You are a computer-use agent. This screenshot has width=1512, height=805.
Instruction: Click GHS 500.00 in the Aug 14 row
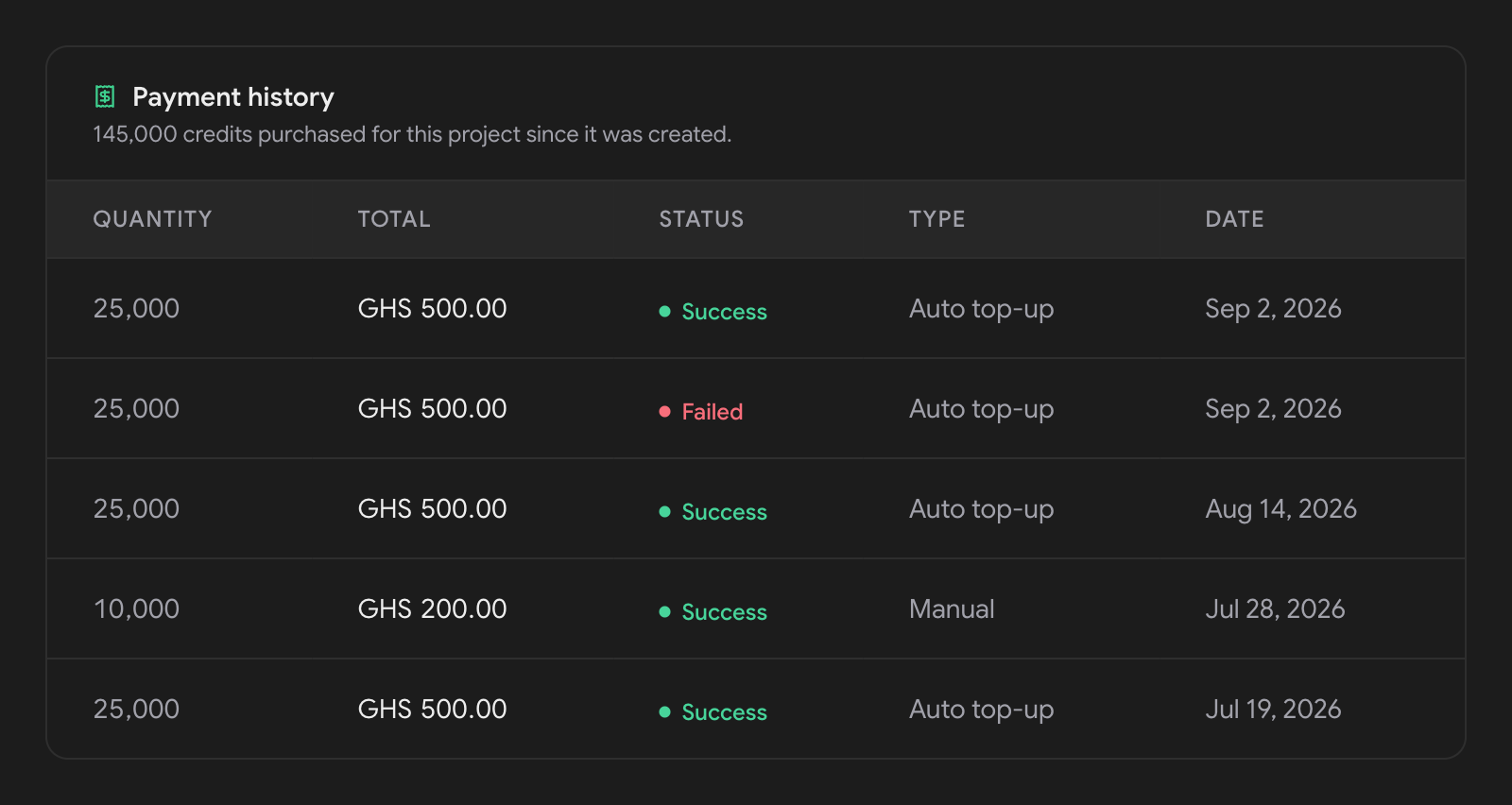[432, 509]
